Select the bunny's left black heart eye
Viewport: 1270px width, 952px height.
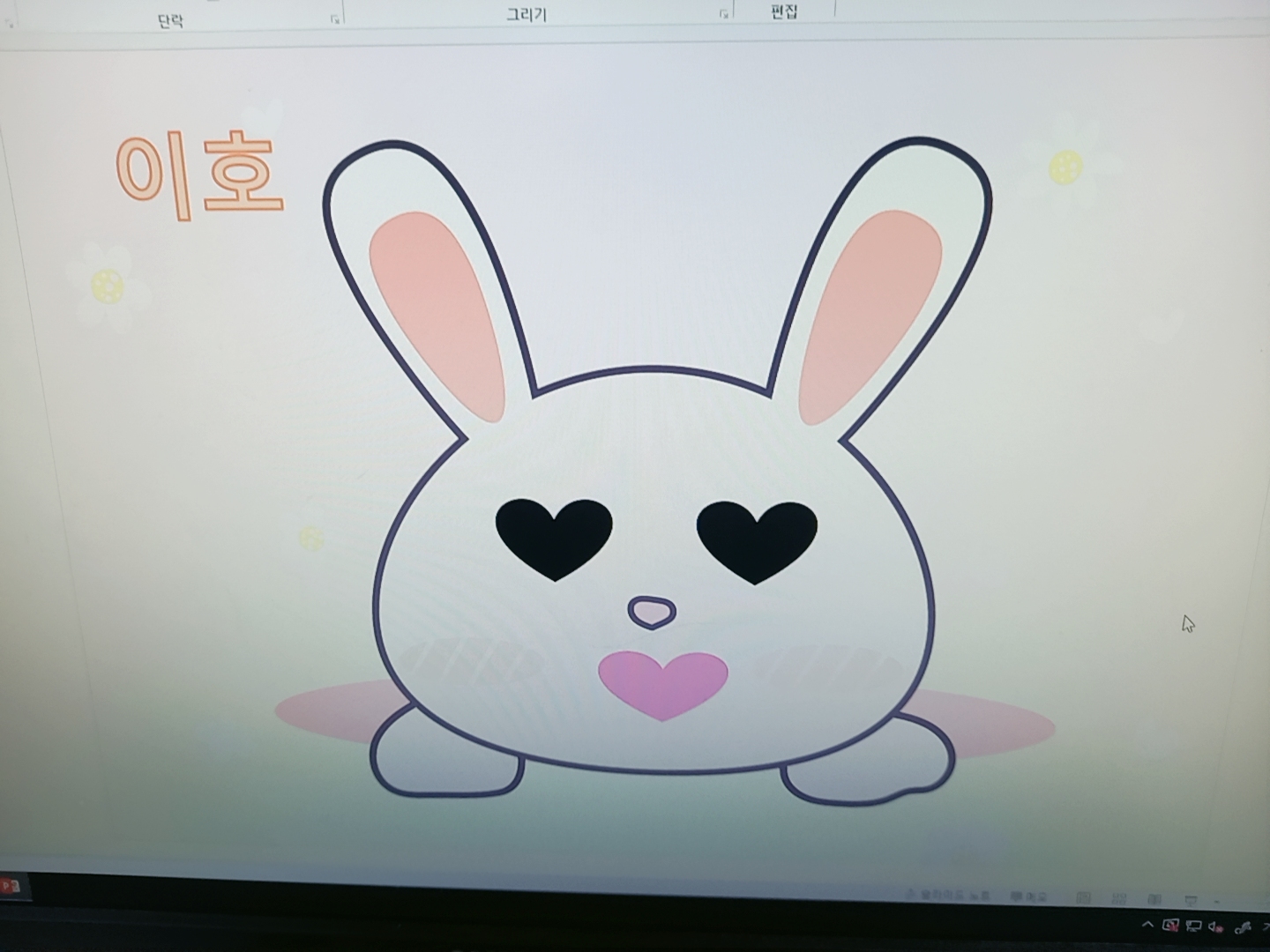[554, 539]
